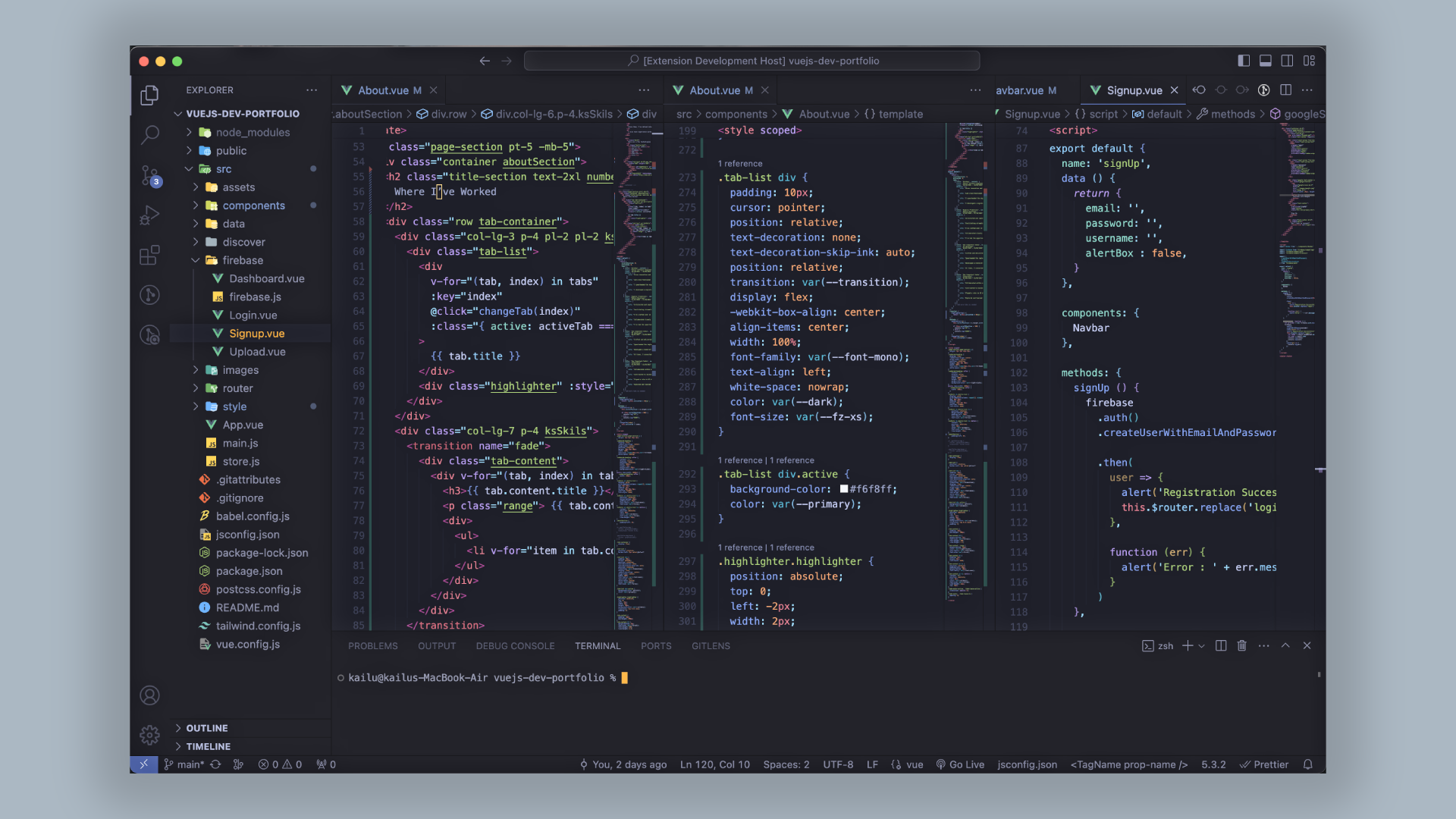Click the Manage gear icon
1456x819 pixels.
pos(149,734)
